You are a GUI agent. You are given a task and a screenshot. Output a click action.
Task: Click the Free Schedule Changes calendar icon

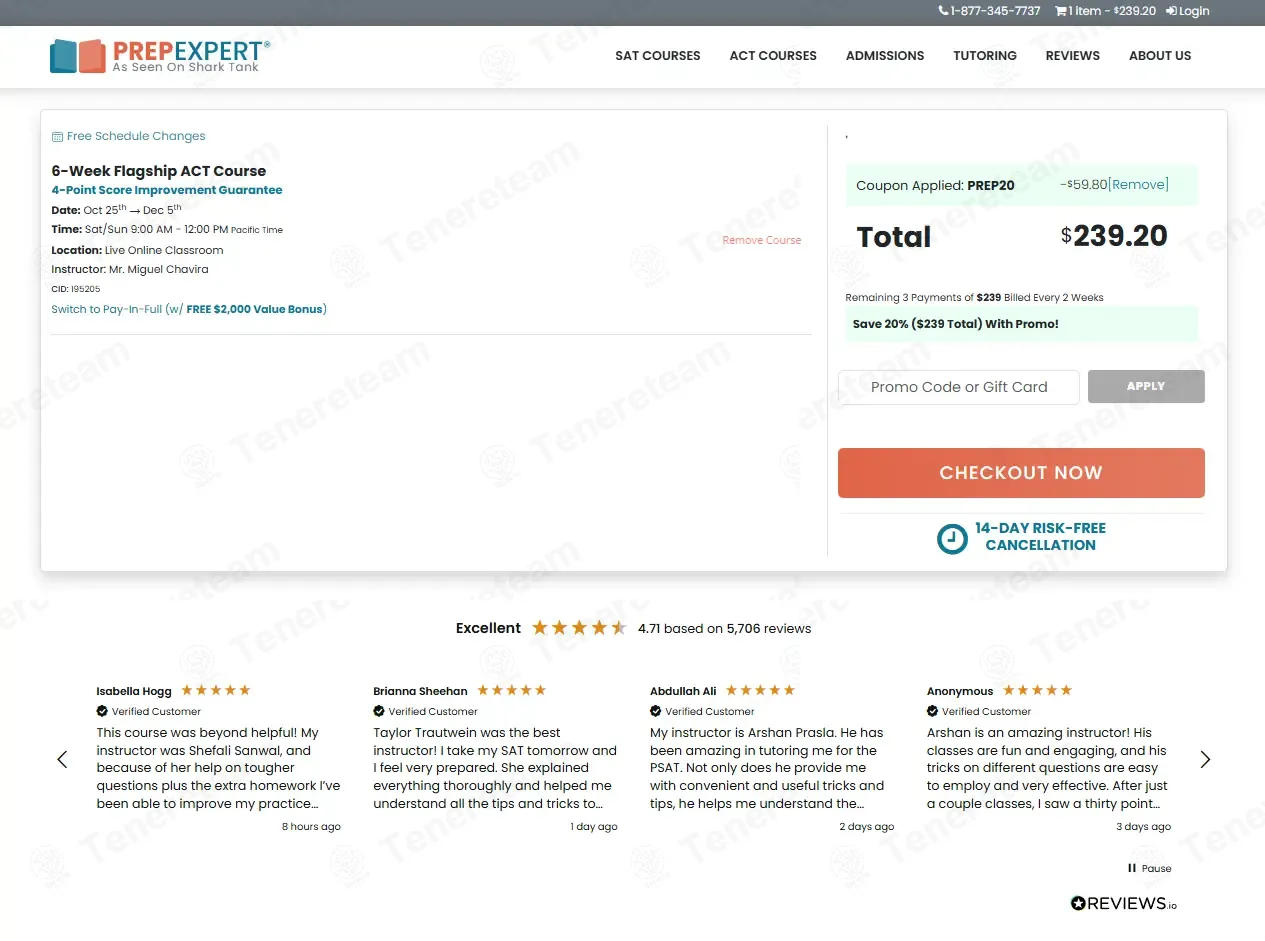(x=57, y=137)
